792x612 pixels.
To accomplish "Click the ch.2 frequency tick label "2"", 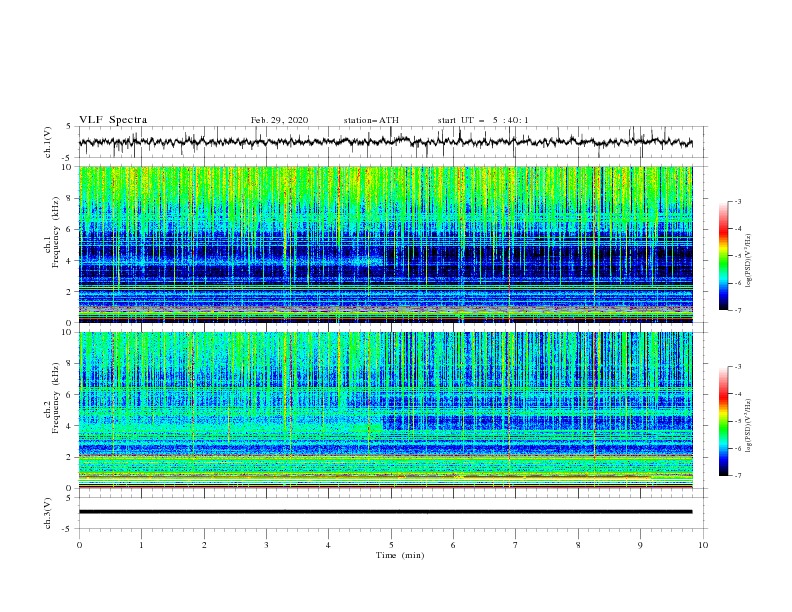I will pos(71,457).
